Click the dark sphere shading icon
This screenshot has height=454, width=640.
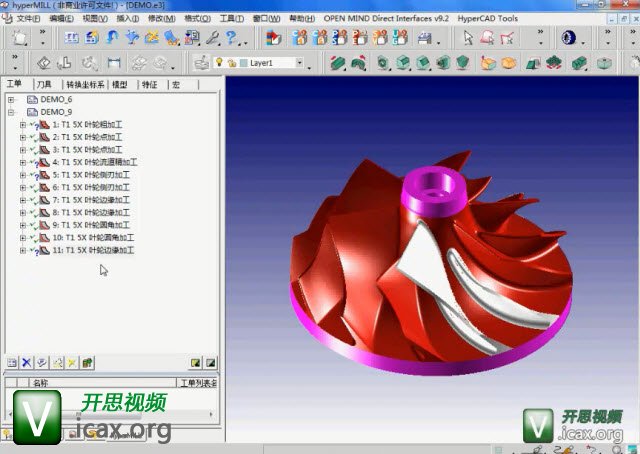coord(569,38)
